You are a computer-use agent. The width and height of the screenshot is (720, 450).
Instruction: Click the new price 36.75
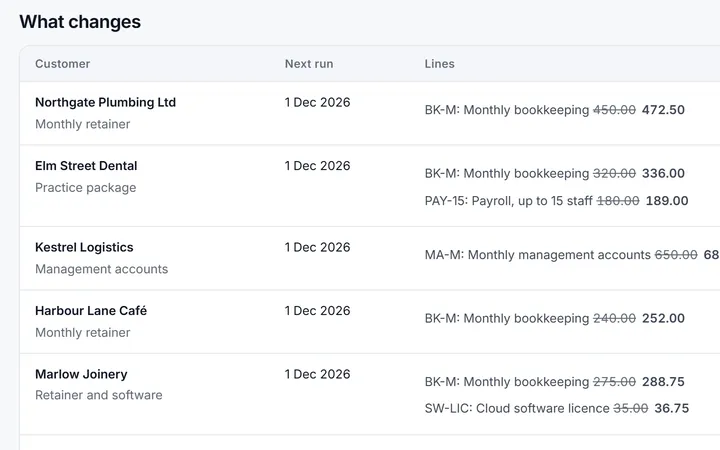672,408
